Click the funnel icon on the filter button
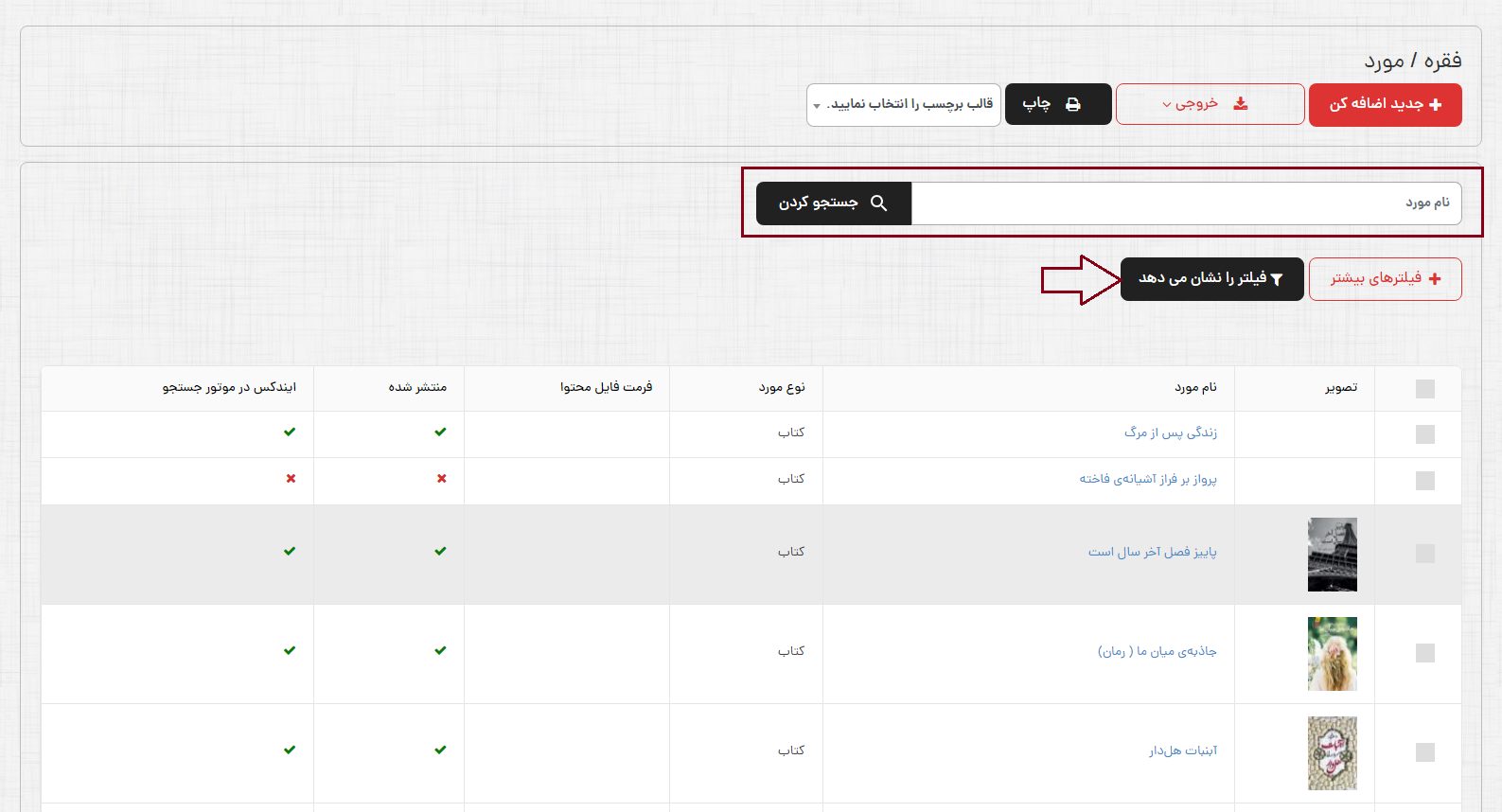 pyautogui.click(x=1277, y=279)
